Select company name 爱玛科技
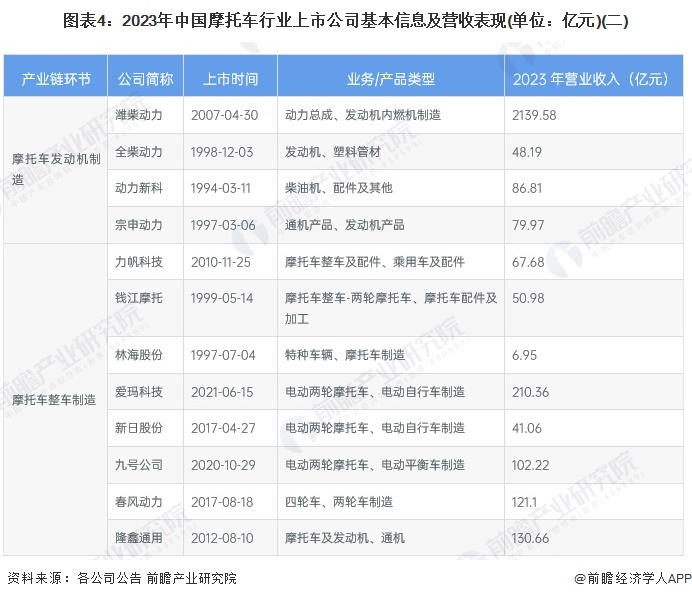692x599 pixels. coord(139,392)
